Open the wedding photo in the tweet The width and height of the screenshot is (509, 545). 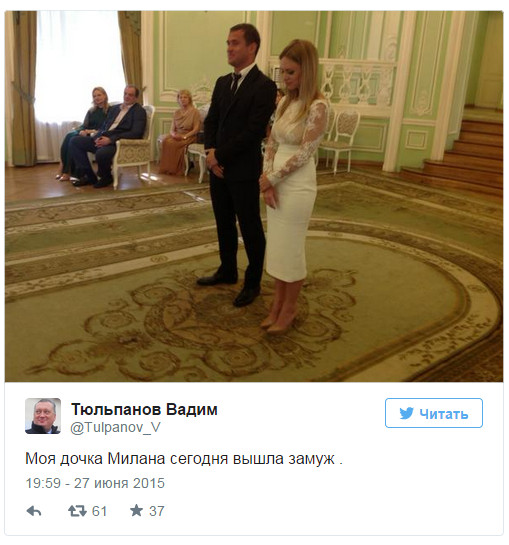(x=254, y=196)
